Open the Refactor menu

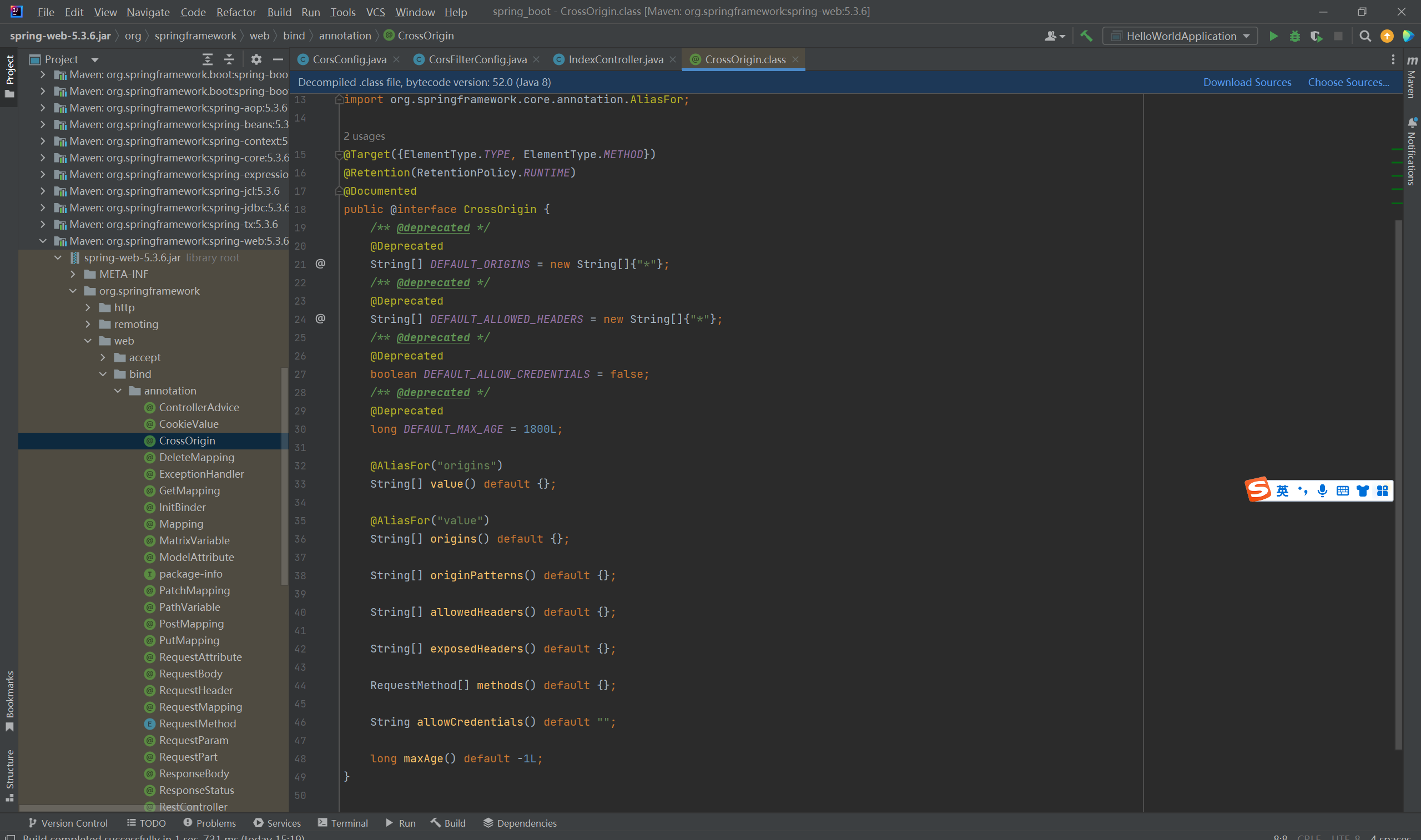(235, 12)
